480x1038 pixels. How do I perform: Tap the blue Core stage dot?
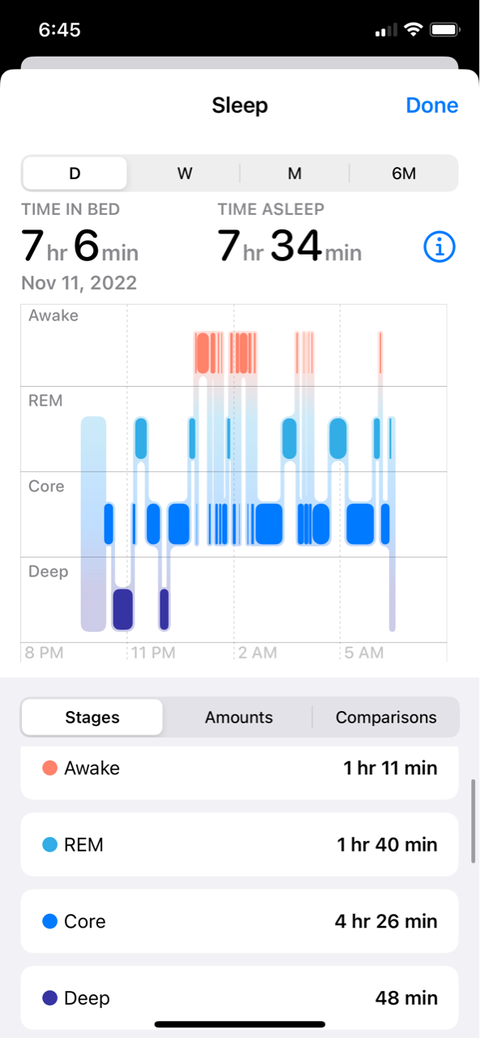50,921
